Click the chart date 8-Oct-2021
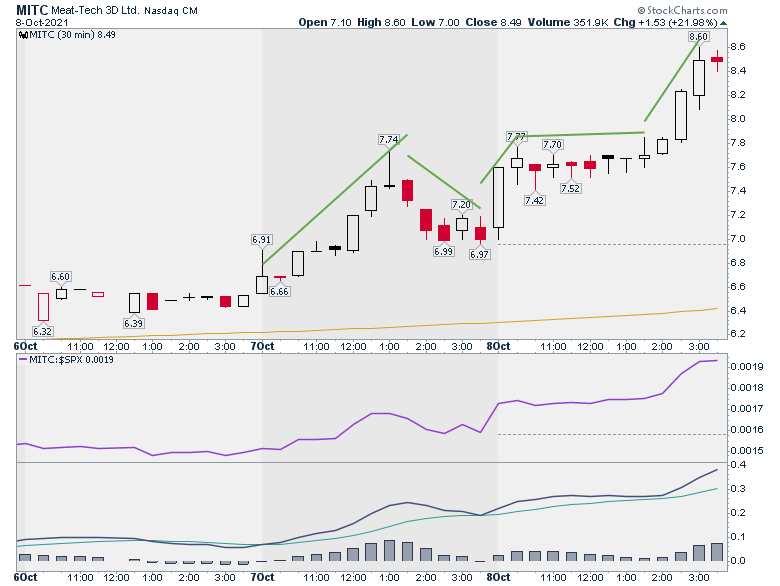 [x=42, y=23]
